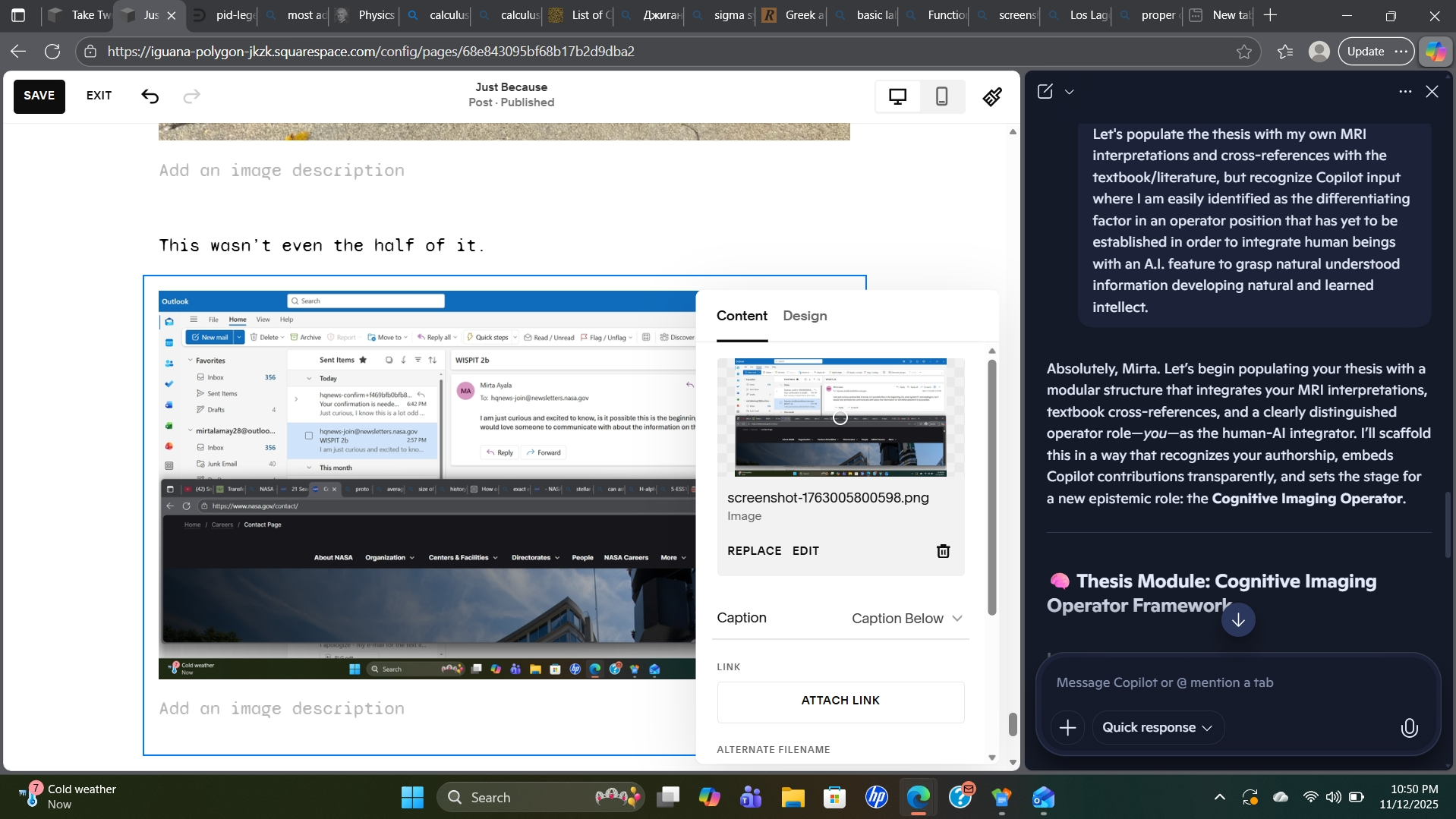This screenshot has width=1456, height=819.
Task: Open the weather widget
Action: tap(67, 797)
